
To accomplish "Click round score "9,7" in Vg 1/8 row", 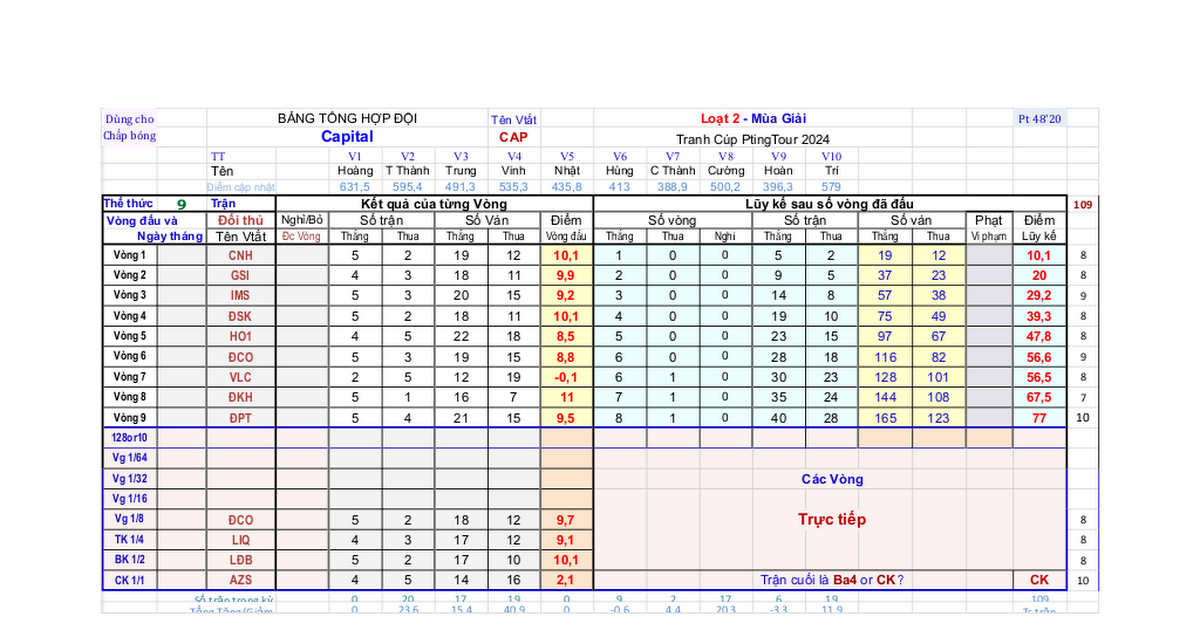I will point(567,520).
